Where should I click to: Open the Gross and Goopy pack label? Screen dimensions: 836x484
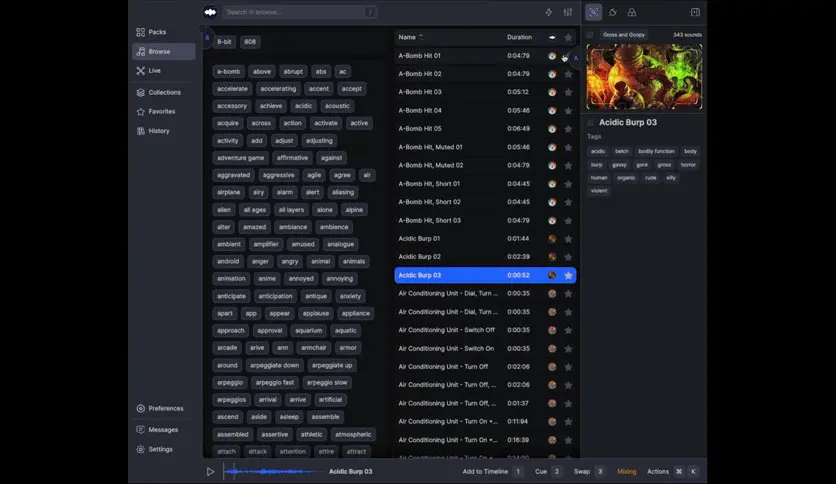[624, 35]
